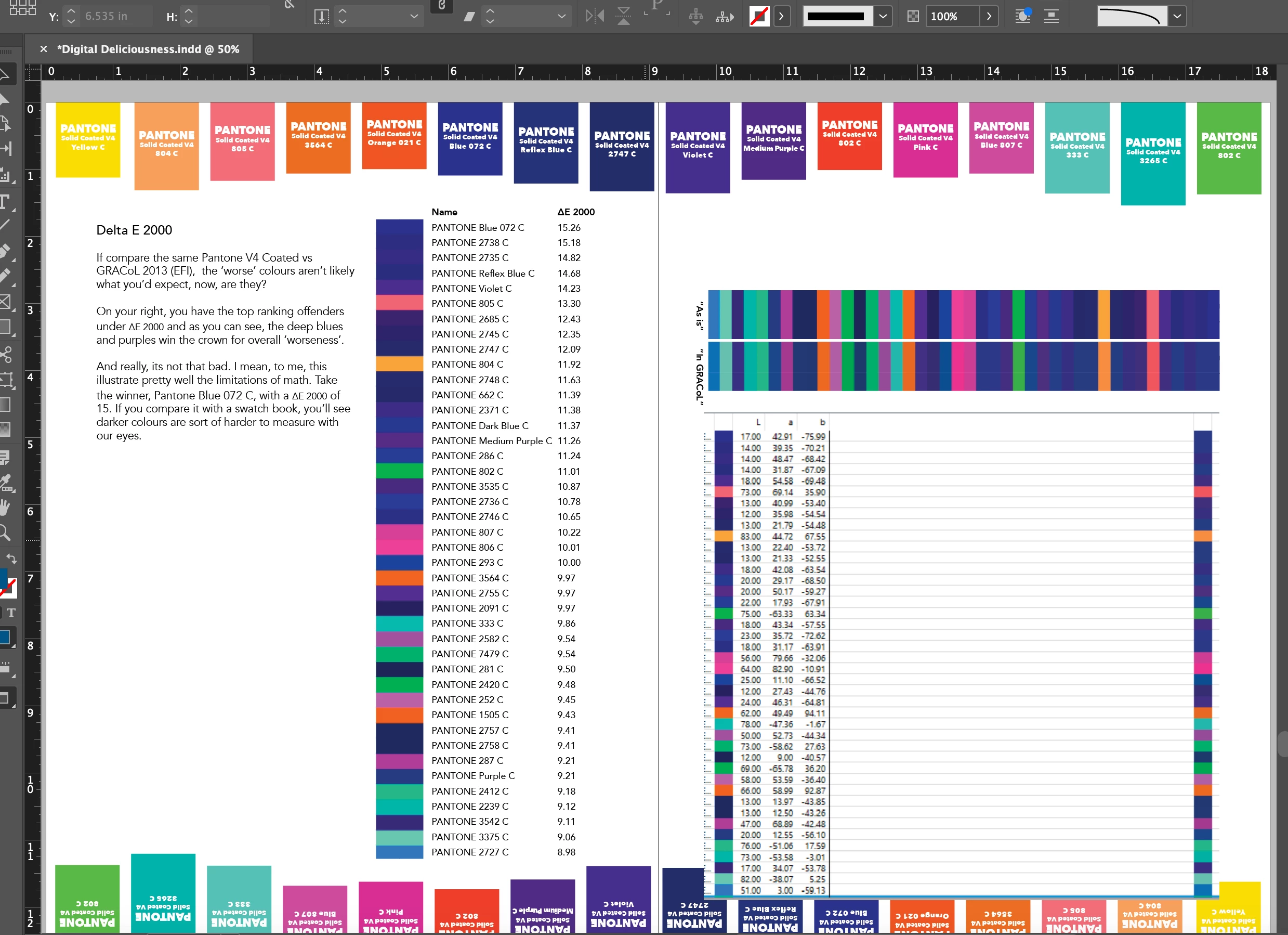Toggle Formatting Affects Text T button
This screenshot has height=935, width=1288.
pyautogui.click(x=11, y=613)
